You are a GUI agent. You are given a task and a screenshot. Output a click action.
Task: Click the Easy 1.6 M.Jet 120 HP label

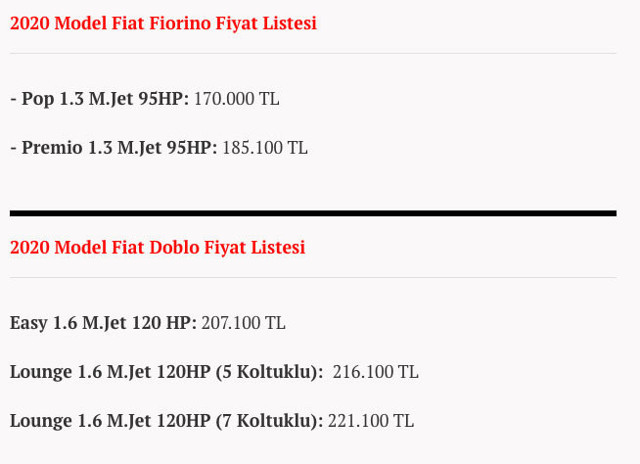(x=103, y=323)
